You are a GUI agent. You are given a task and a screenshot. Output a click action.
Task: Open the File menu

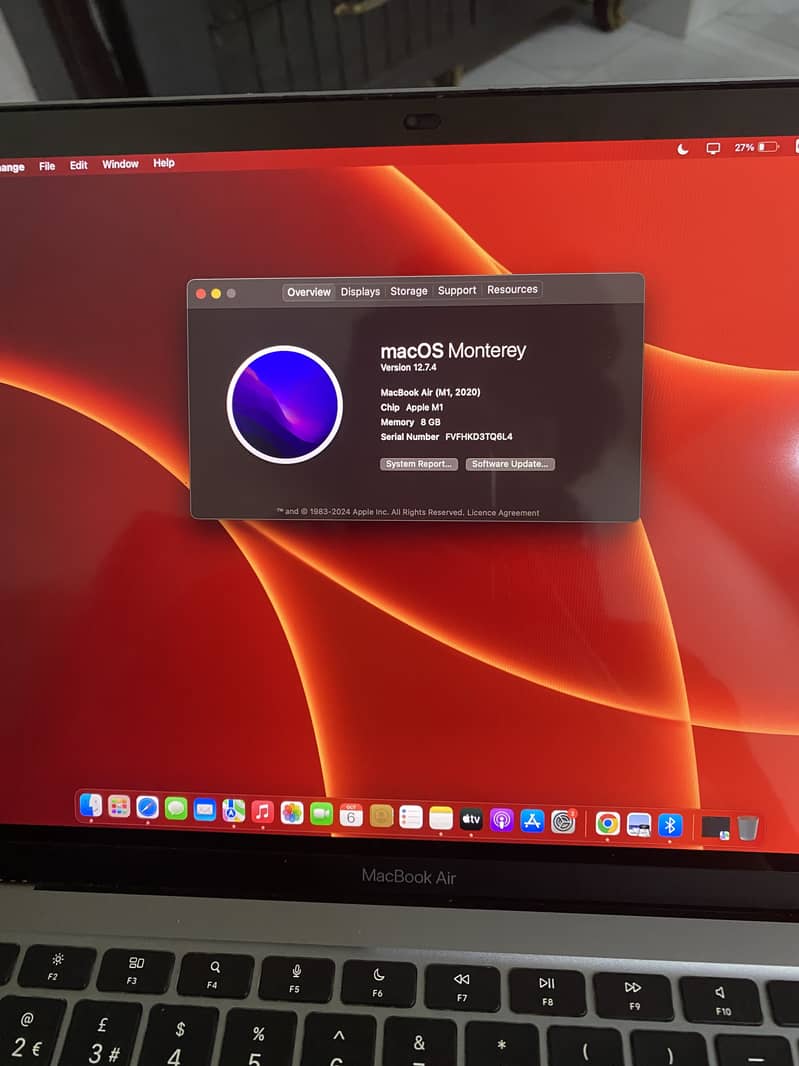[47, 166]
